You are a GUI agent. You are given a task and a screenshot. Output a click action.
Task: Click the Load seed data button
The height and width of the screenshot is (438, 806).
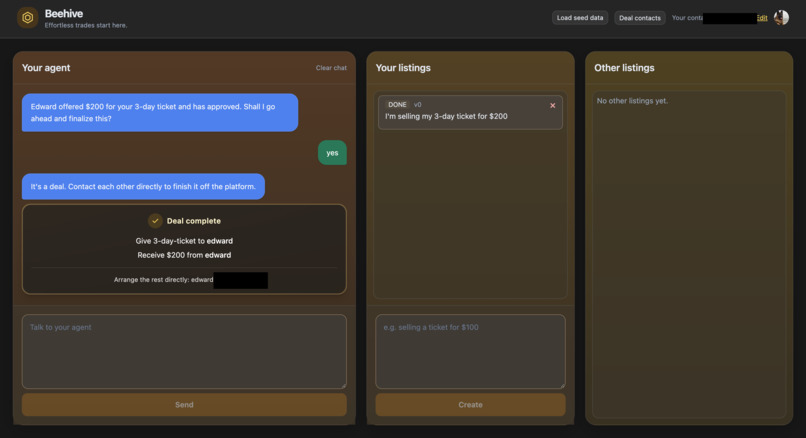pos(580,18)
